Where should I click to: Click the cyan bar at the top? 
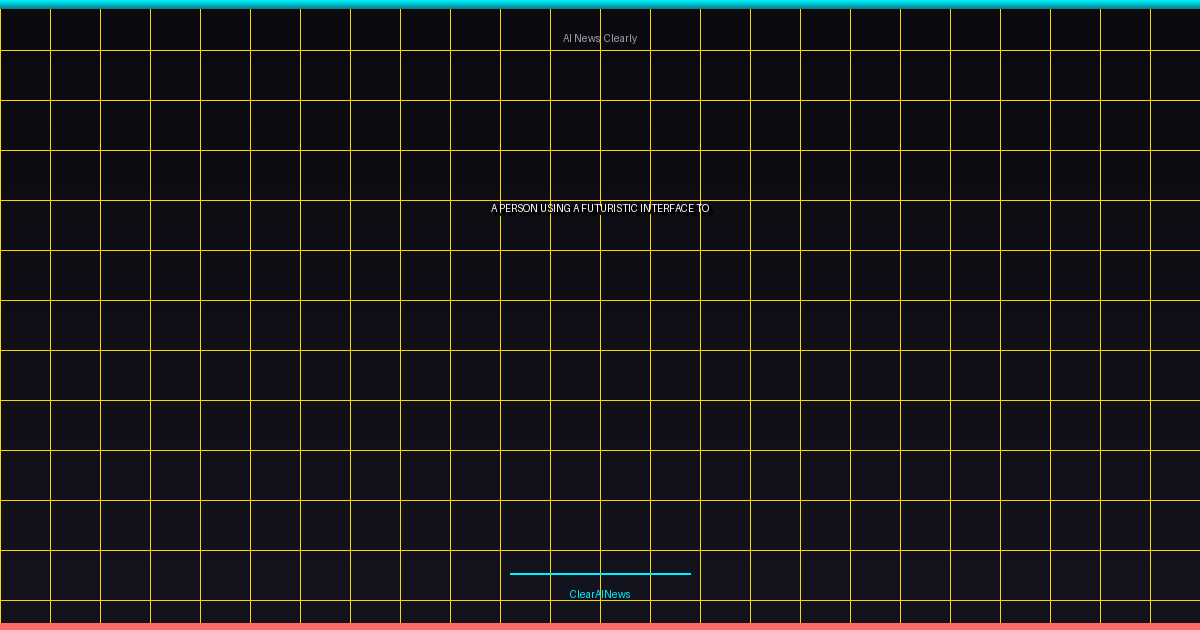point(600,4)
